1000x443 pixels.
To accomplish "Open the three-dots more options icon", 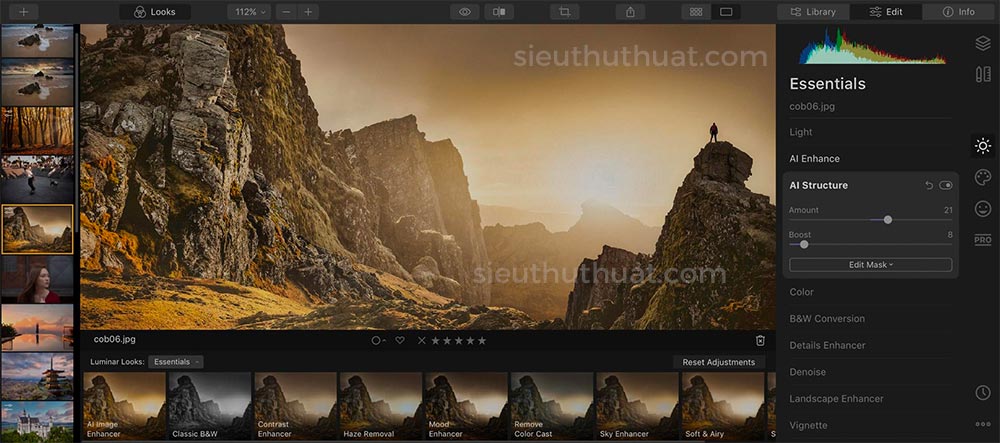I will [x=983, y=424].
